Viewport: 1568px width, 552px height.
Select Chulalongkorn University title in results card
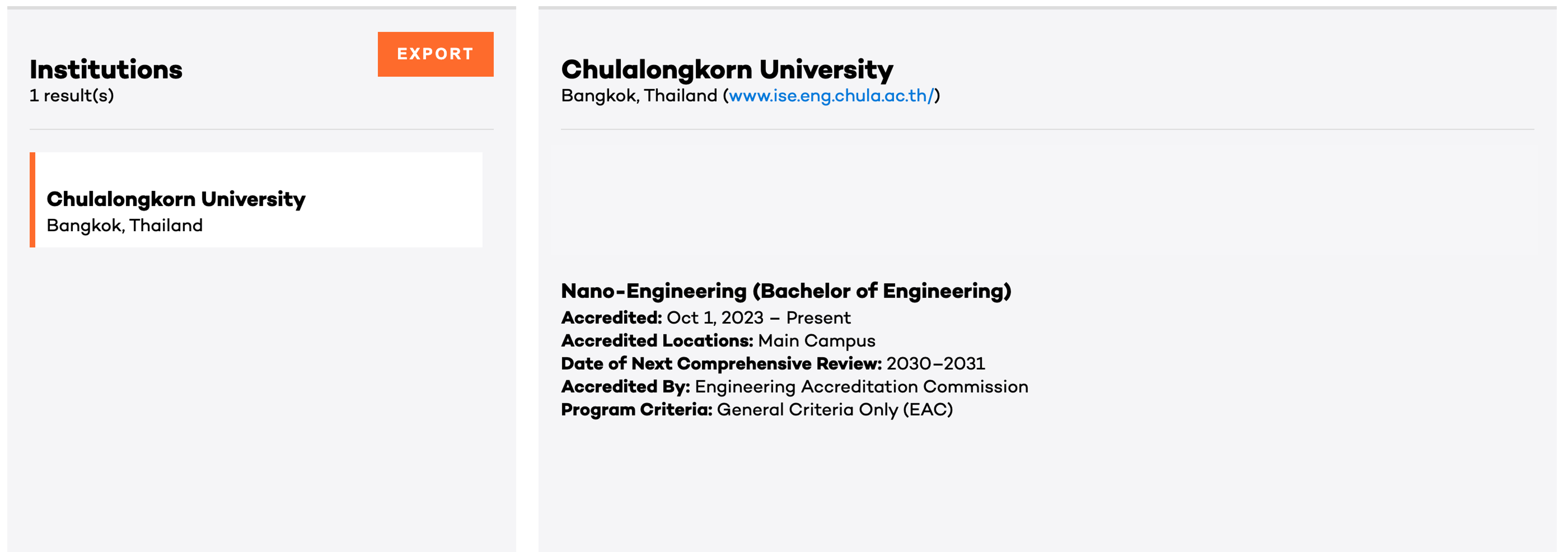pyautogui.click(x=176, y=199)
